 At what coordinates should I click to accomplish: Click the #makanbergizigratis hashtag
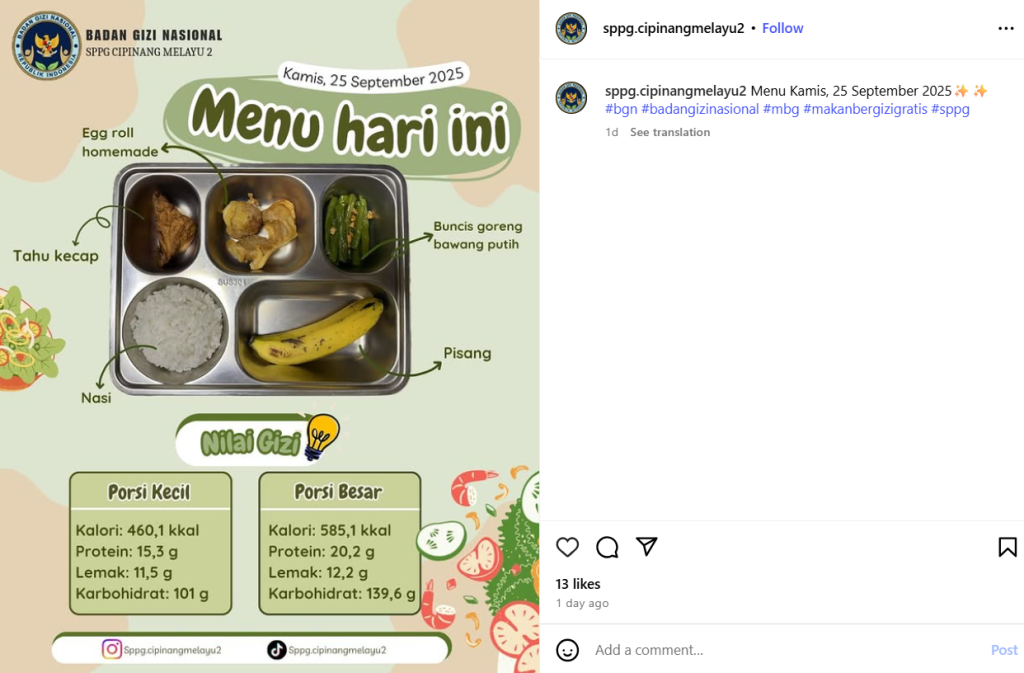(x=865, y=109)
